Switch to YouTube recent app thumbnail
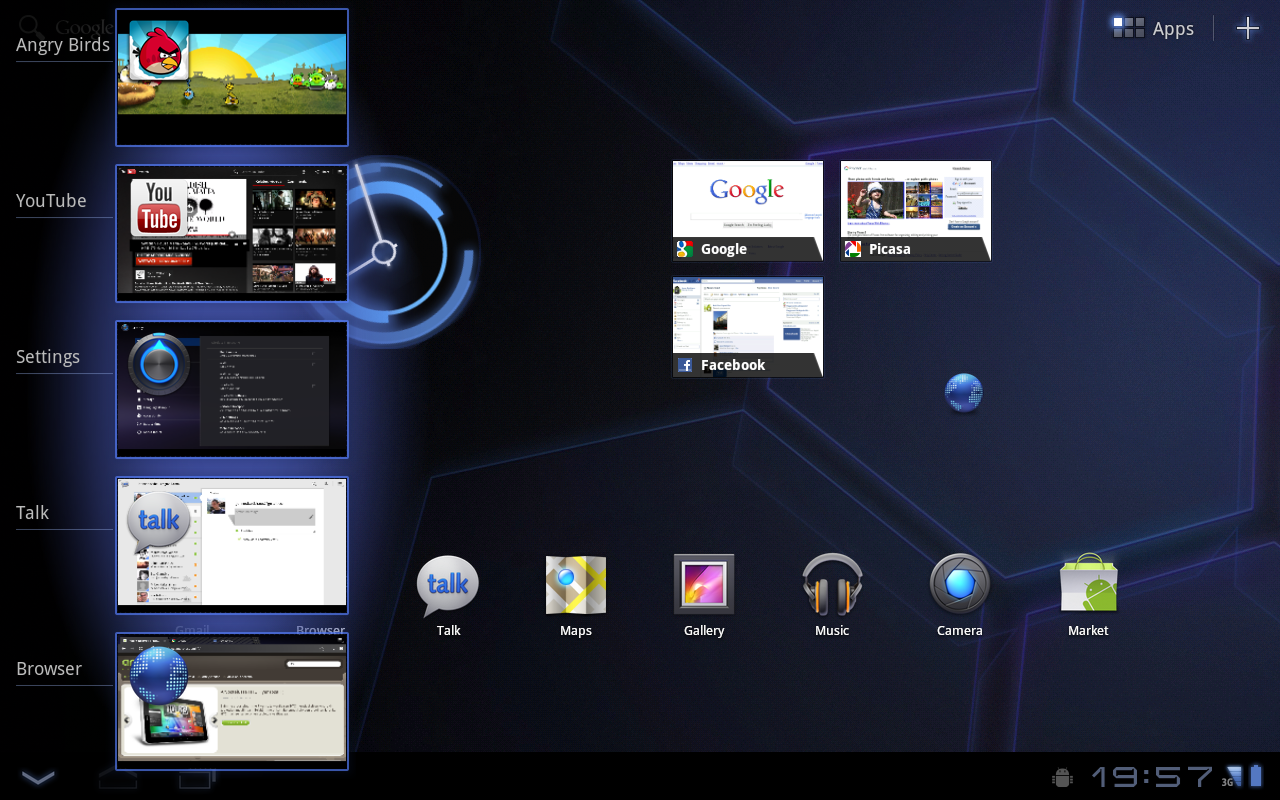Screen dimensions: 1280x800 pyautogui.click(x=232, y=233)
